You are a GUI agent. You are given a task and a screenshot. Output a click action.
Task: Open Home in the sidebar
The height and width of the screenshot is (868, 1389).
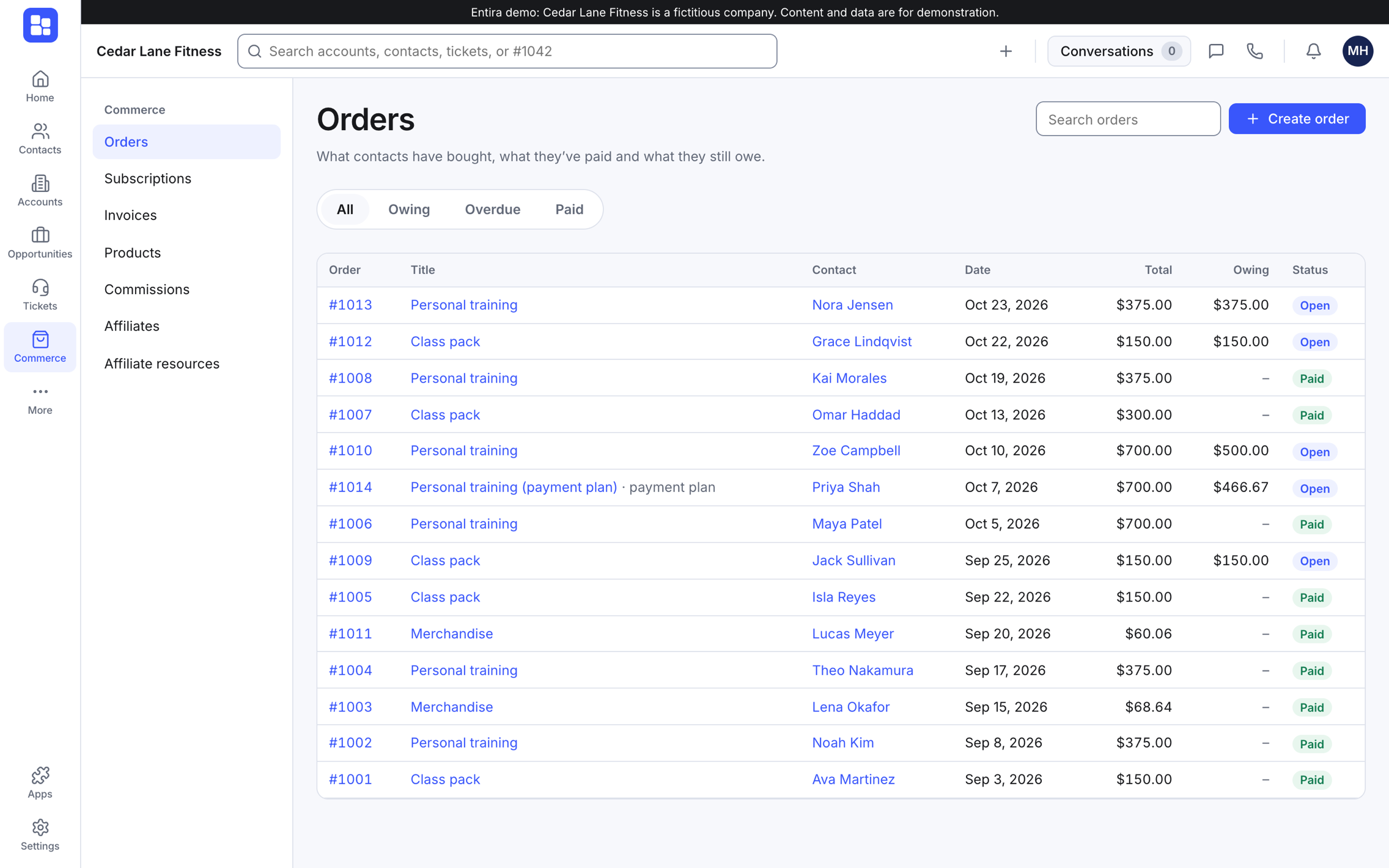40,87
